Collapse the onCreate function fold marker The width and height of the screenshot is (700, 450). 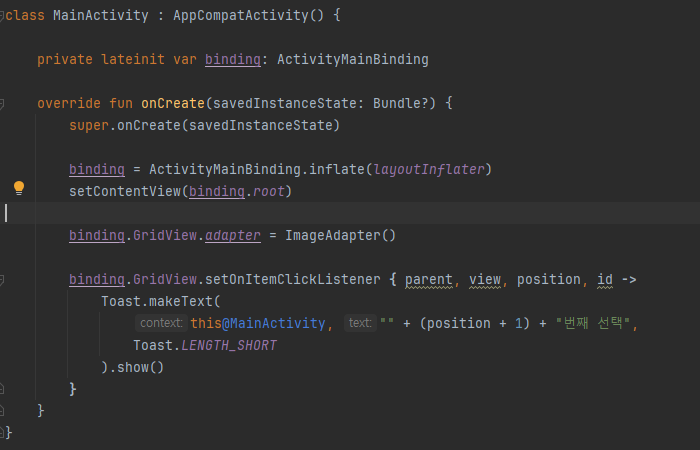2,104
